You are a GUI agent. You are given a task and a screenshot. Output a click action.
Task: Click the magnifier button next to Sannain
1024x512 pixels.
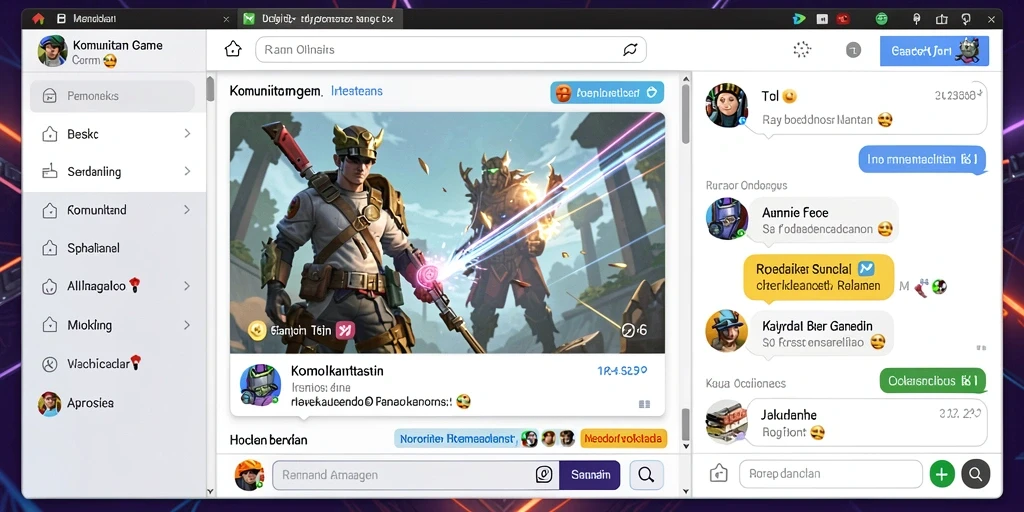click(x=647, y=475)
